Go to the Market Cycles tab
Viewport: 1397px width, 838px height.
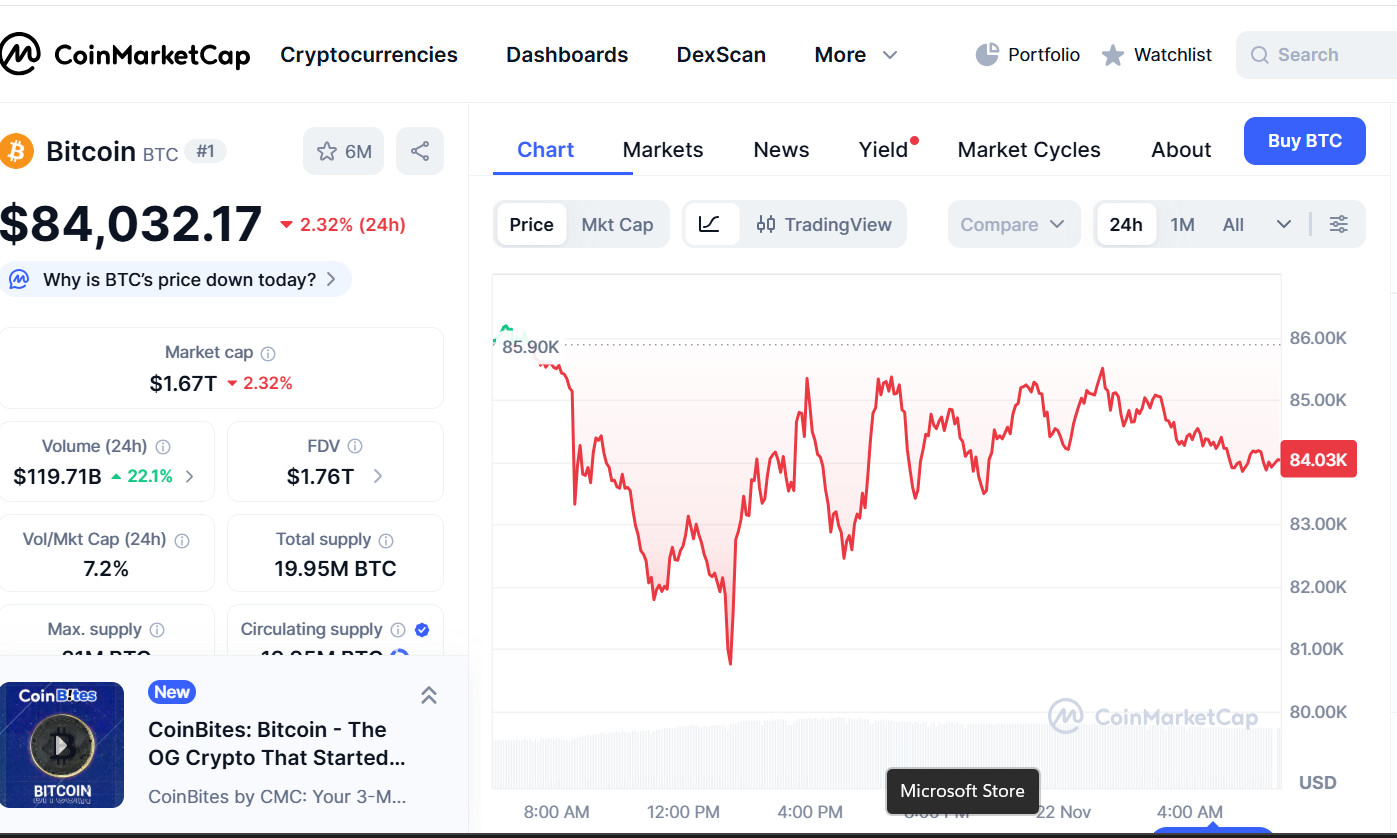1028,150
